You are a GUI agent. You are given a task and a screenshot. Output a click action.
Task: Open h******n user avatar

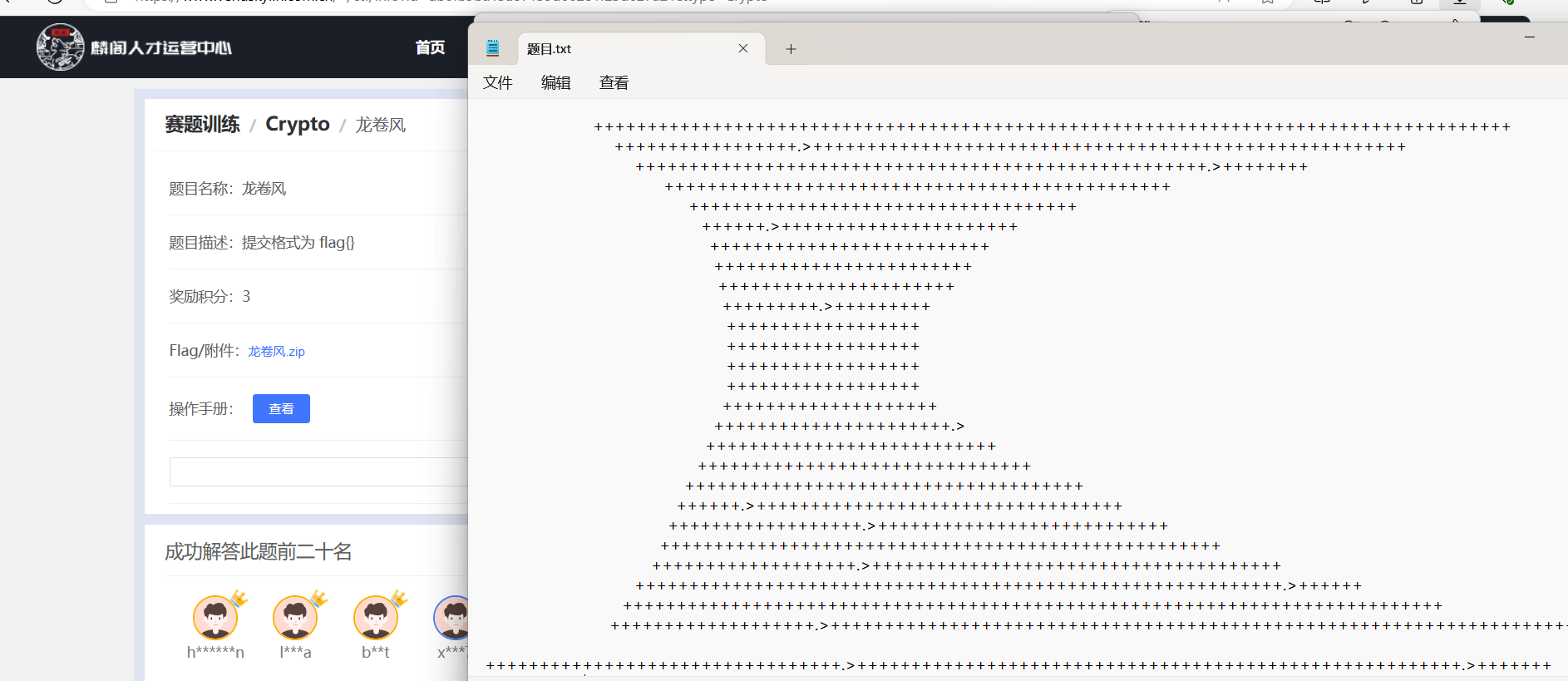pyautogui.click(x=215, y=617)
